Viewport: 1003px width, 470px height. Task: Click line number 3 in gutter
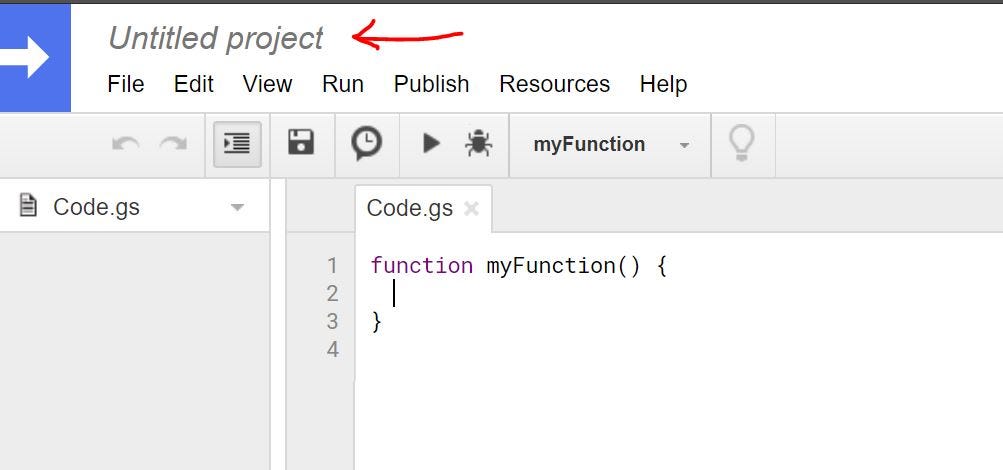(332, 321)
